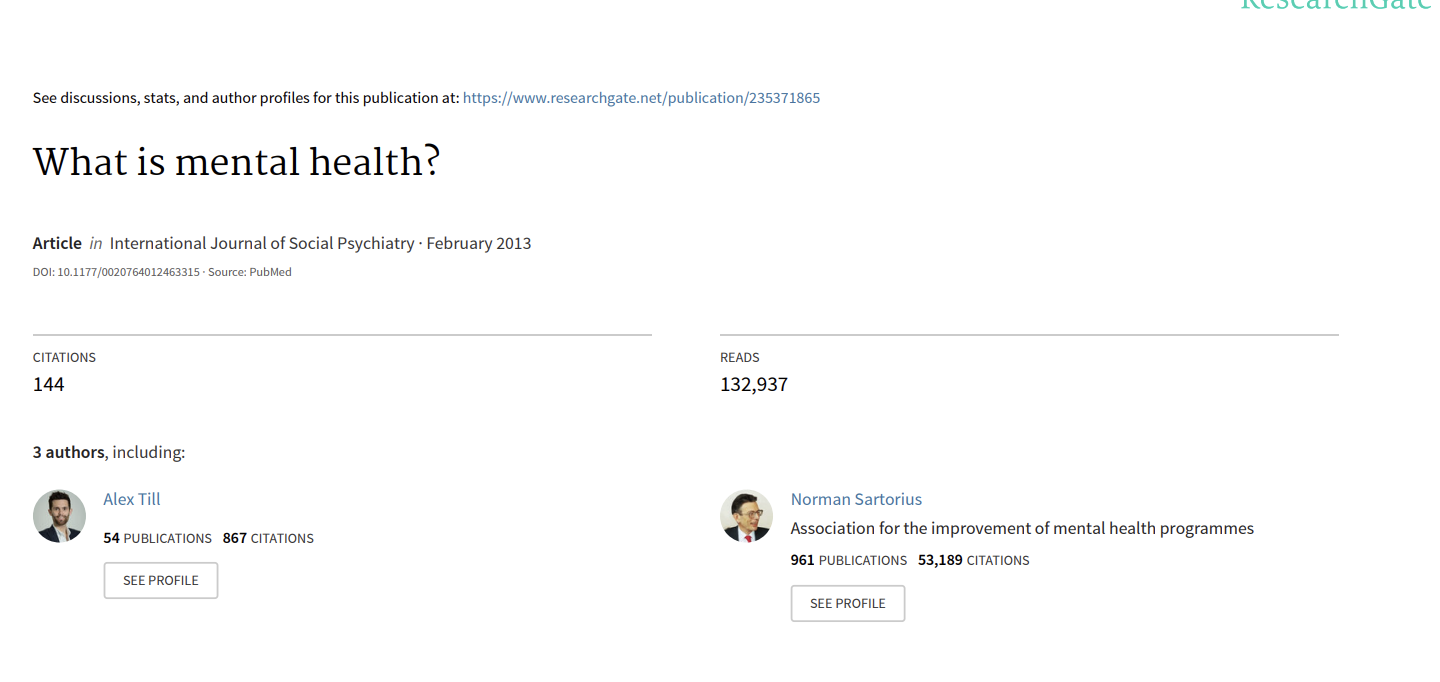This screenshot has height=682, width=1440.
Task: Click Norman Sartorius's 961 publications stat
Action: (848, 560)
